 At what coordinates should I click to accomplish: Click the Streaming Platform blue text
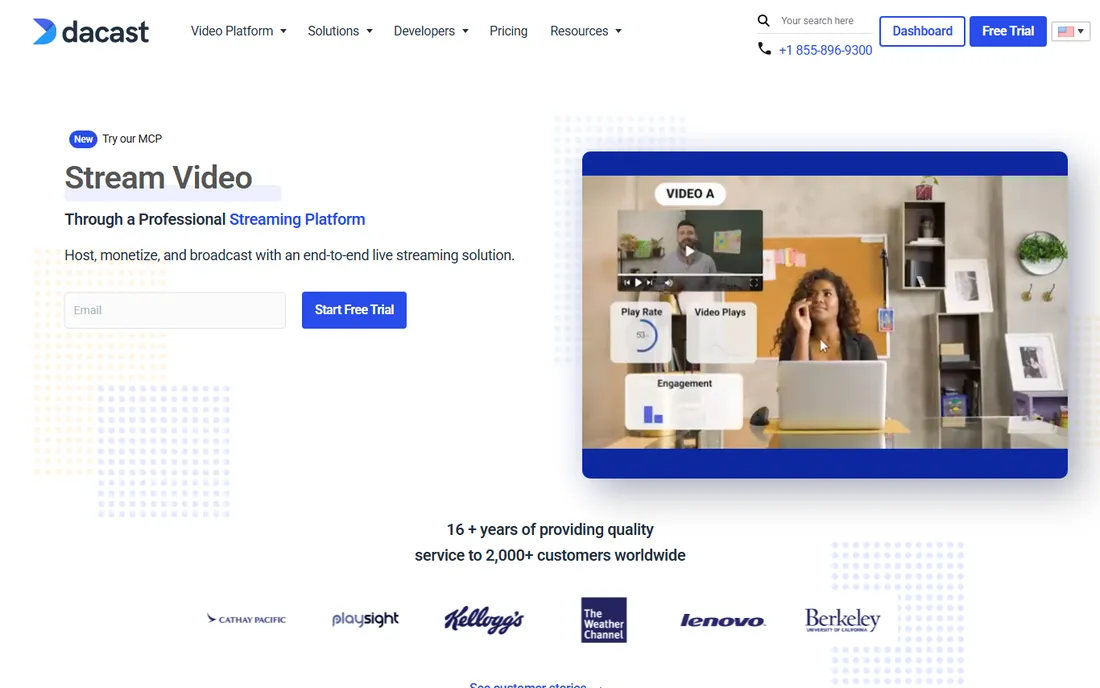pyautogui.click(x=297, y=220)
